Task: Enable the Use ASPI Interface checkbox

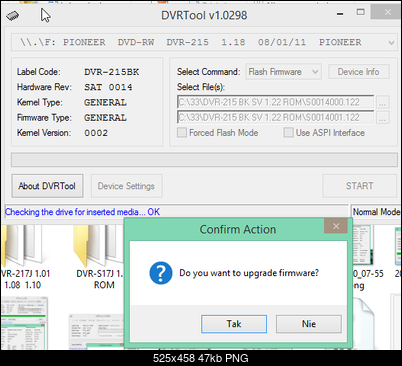Action: point(288,133)
